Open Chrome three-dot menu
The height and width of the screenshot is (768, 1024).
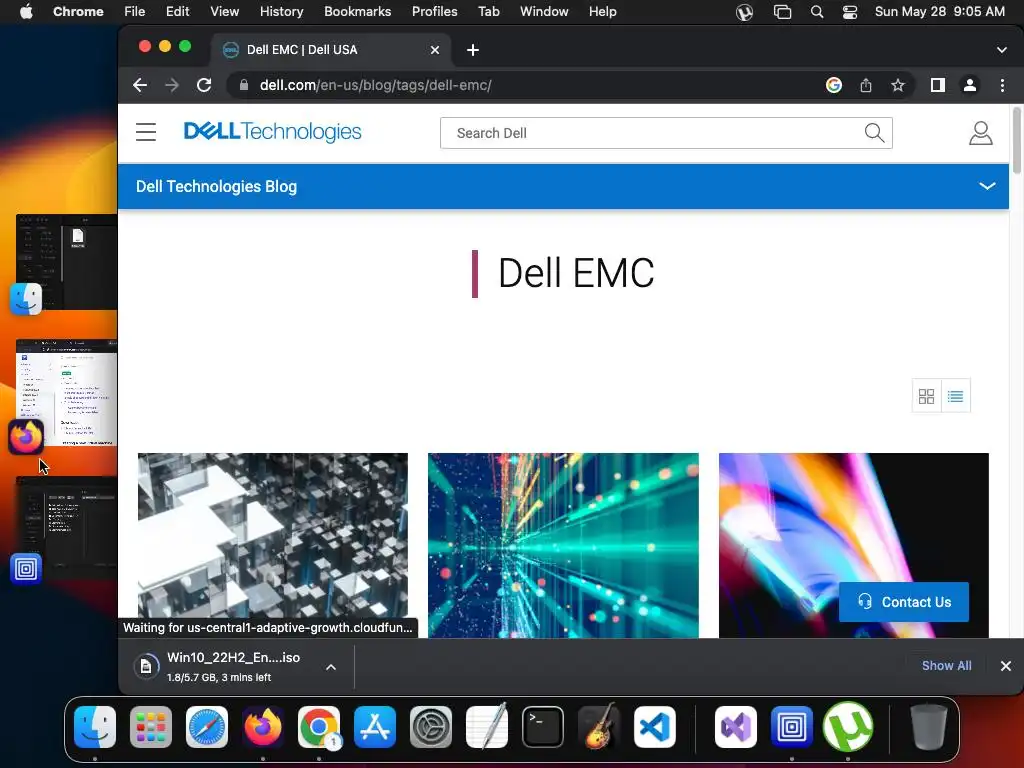click(1002, 85)
